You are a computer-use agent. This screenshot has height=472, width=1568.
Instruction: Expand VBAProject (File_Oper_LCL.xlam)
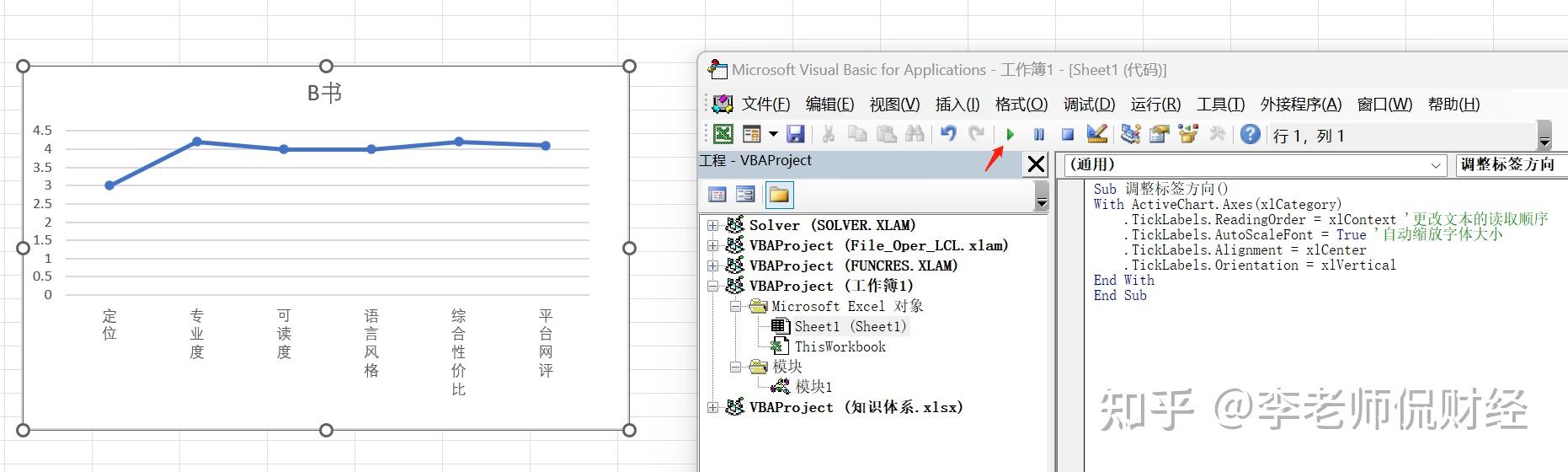click(712, 245)
